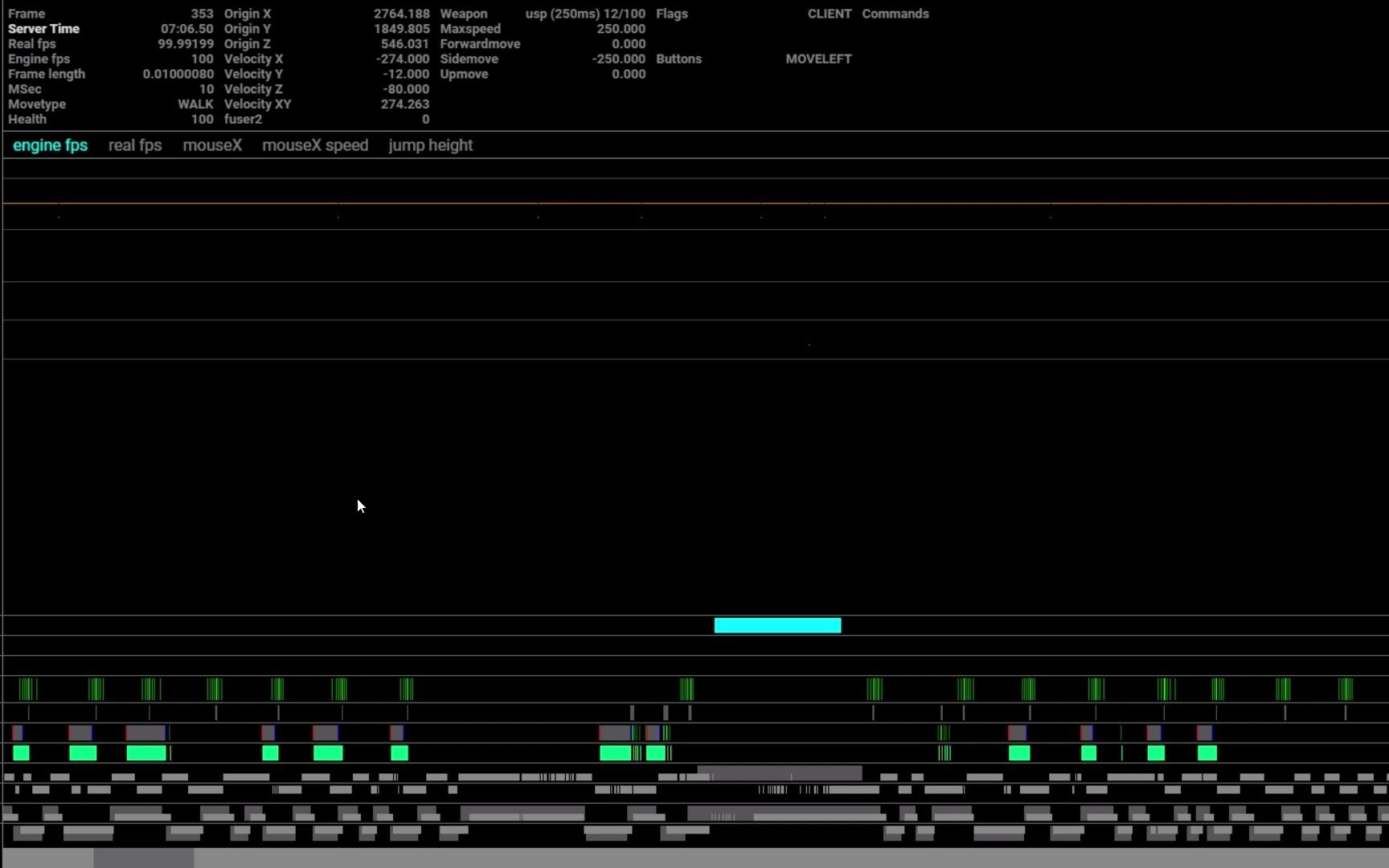Click the Flags label
This screenshot has width=1389, height=868.
672,14
